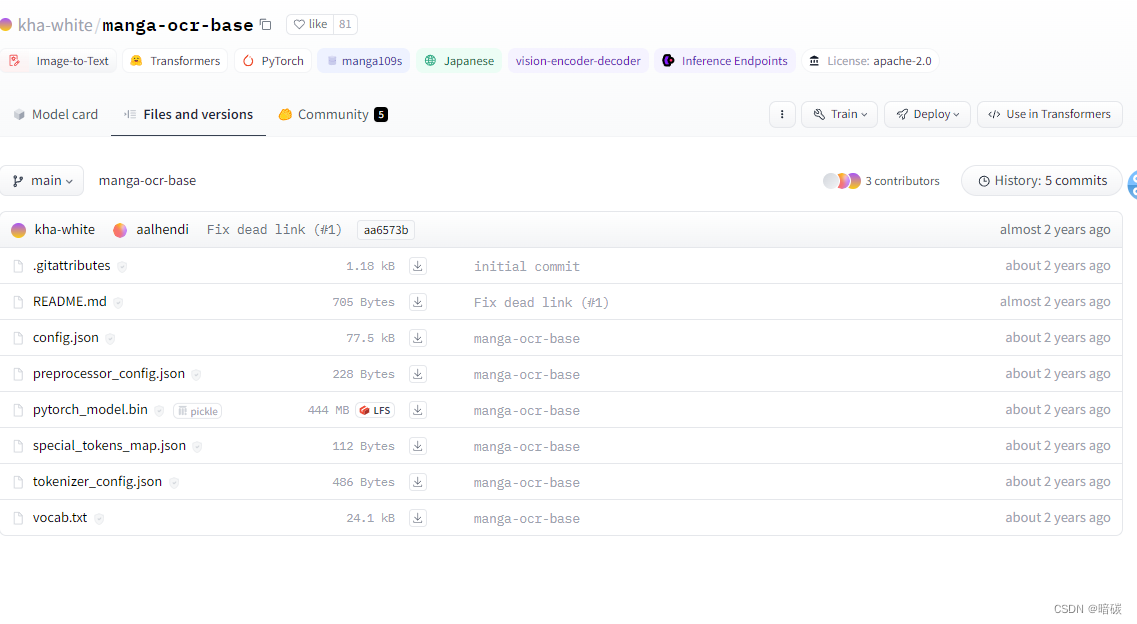This screenshot has height=624, width=1137.
Task: Open the config.json file
Action: 65,338
